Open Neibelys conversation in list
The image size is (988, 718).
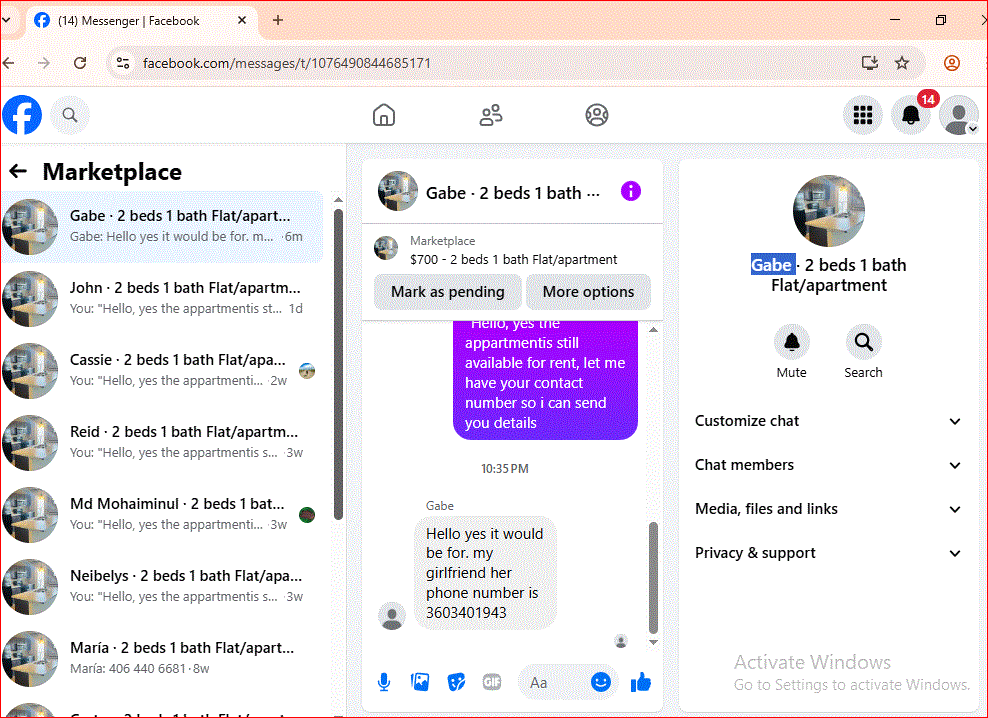162,586
